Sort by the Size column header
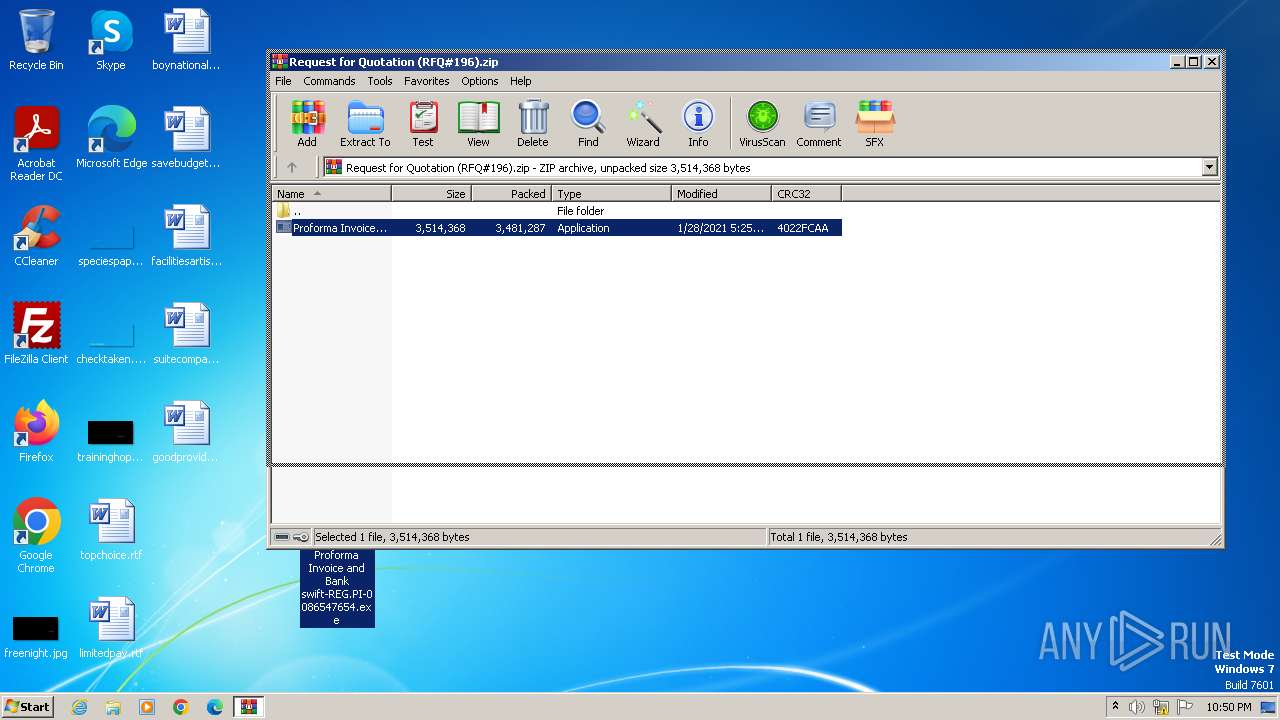This screenshot has height=720, width=1280. click(432, 194)
